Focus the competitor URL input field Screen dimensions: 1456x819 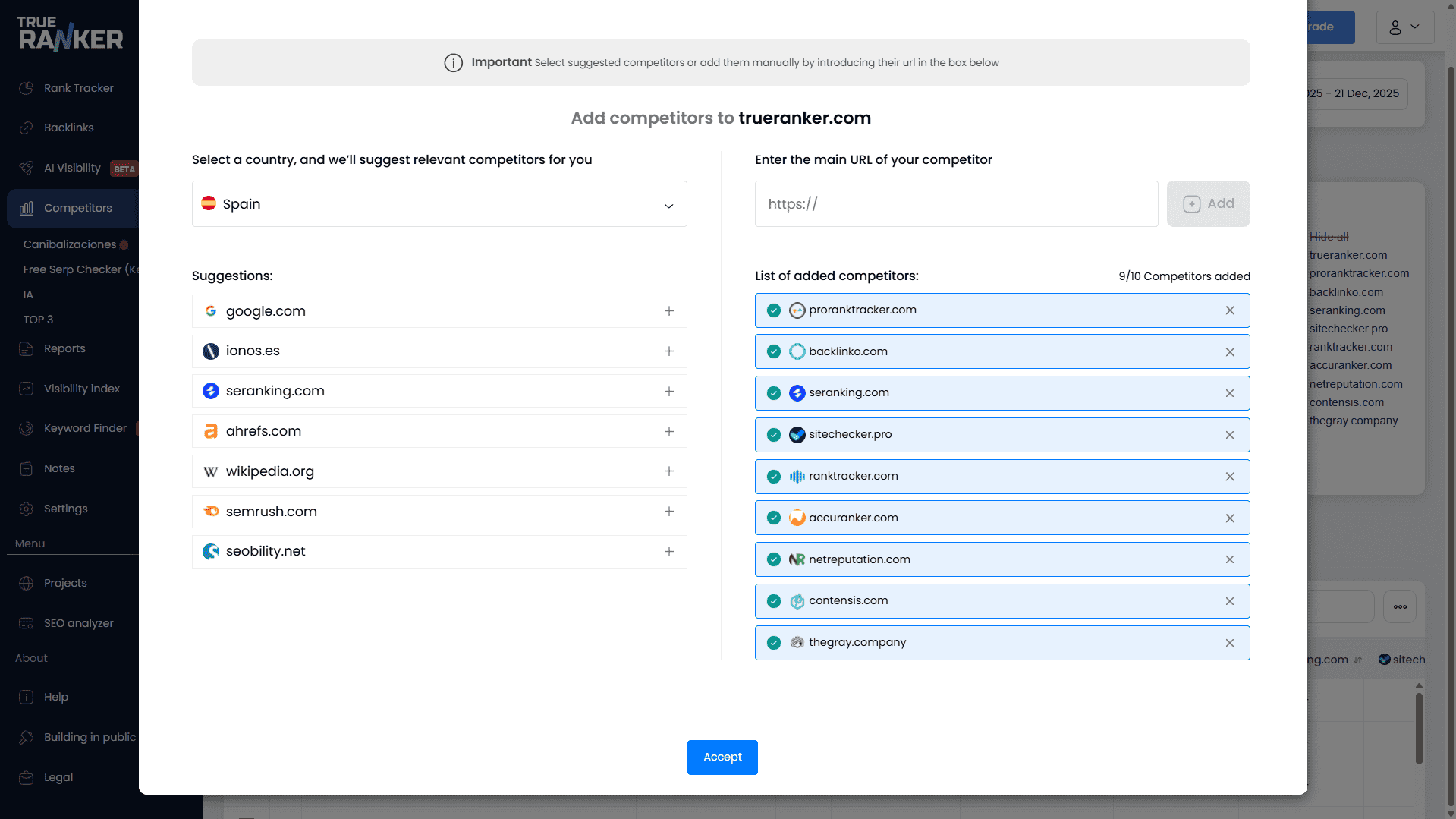tap(956, 204)
